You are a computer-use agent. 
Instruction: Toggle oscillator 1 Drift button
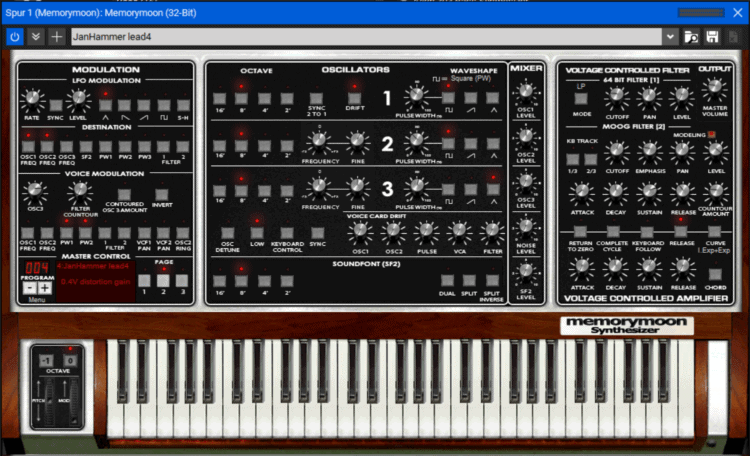click(x=354, y=99)
